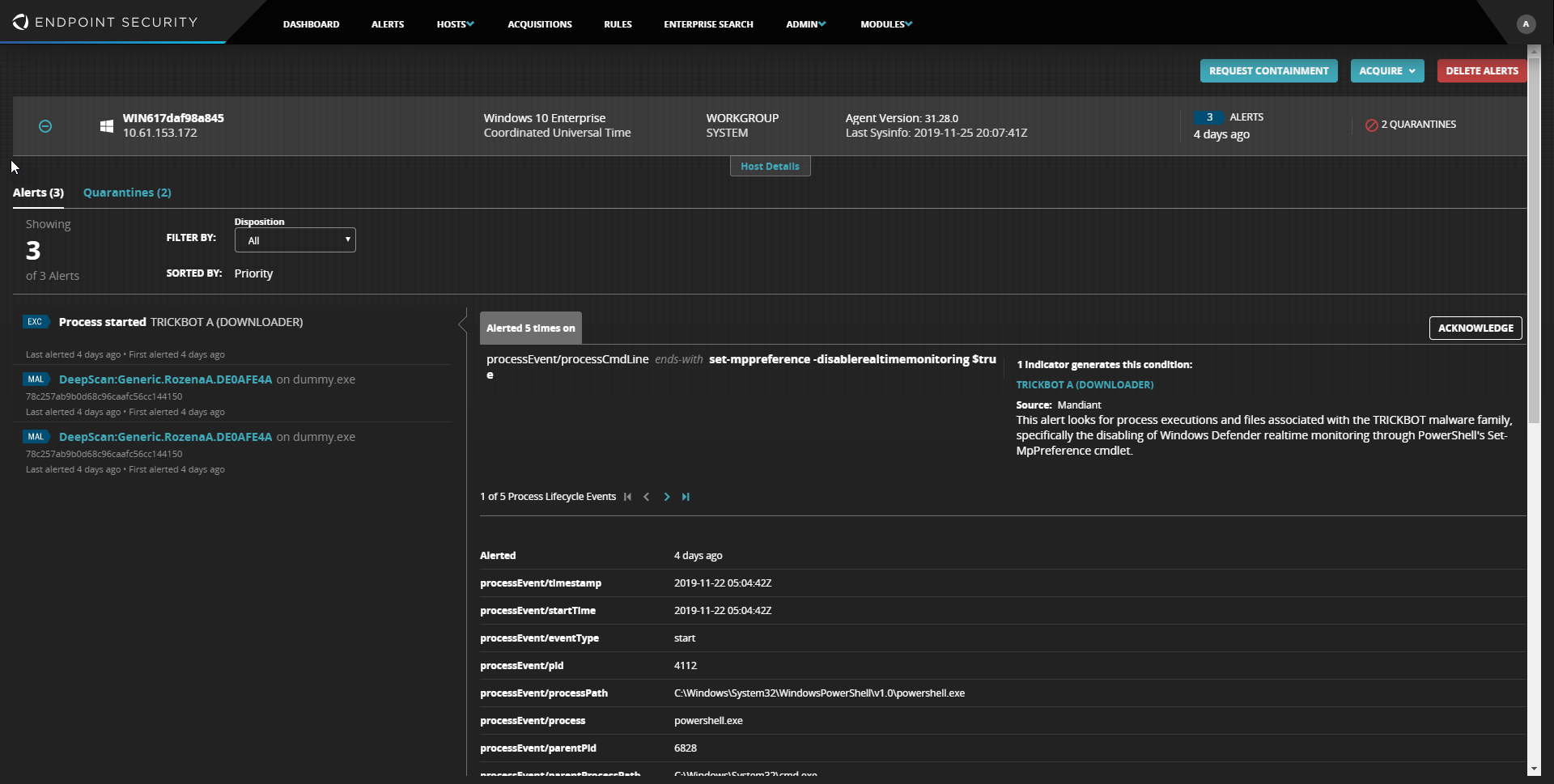
Task: Go to next process lifecycle event
Action: click(667, 497)
